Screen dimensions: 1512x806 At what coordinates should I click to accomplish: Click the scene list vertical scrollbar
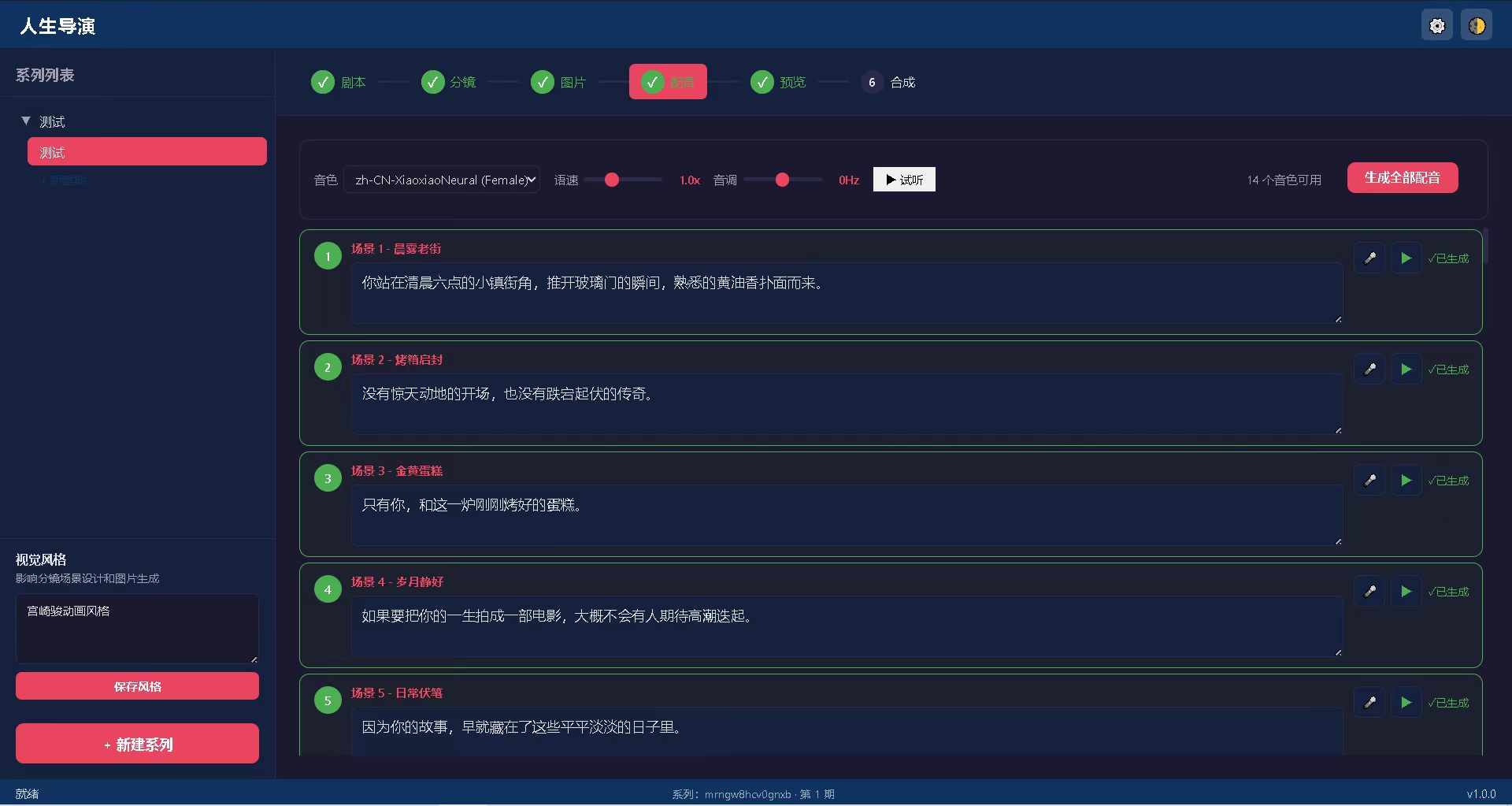pos(1485,246)
